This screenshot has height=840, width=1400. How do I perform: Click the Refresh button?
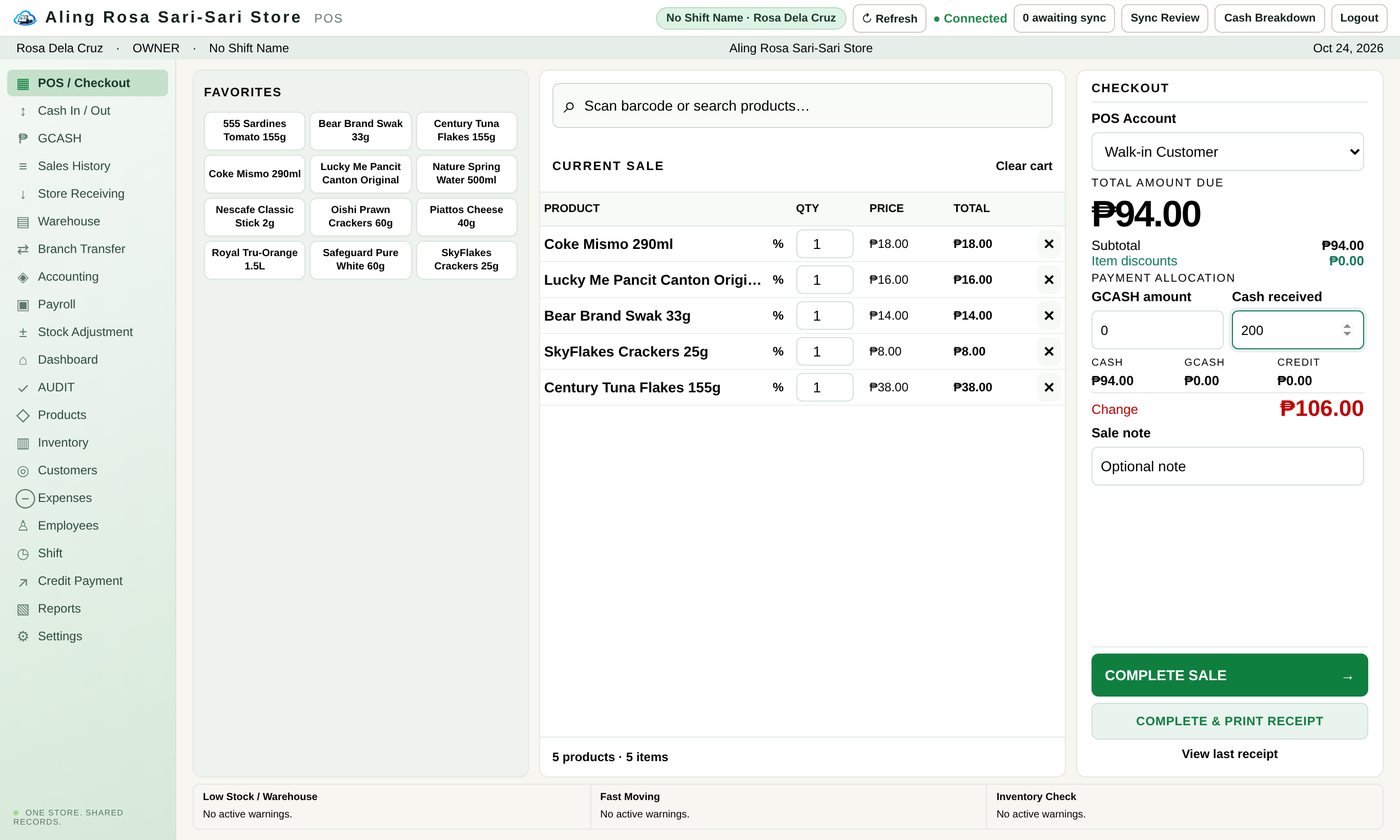pos(889,18)
